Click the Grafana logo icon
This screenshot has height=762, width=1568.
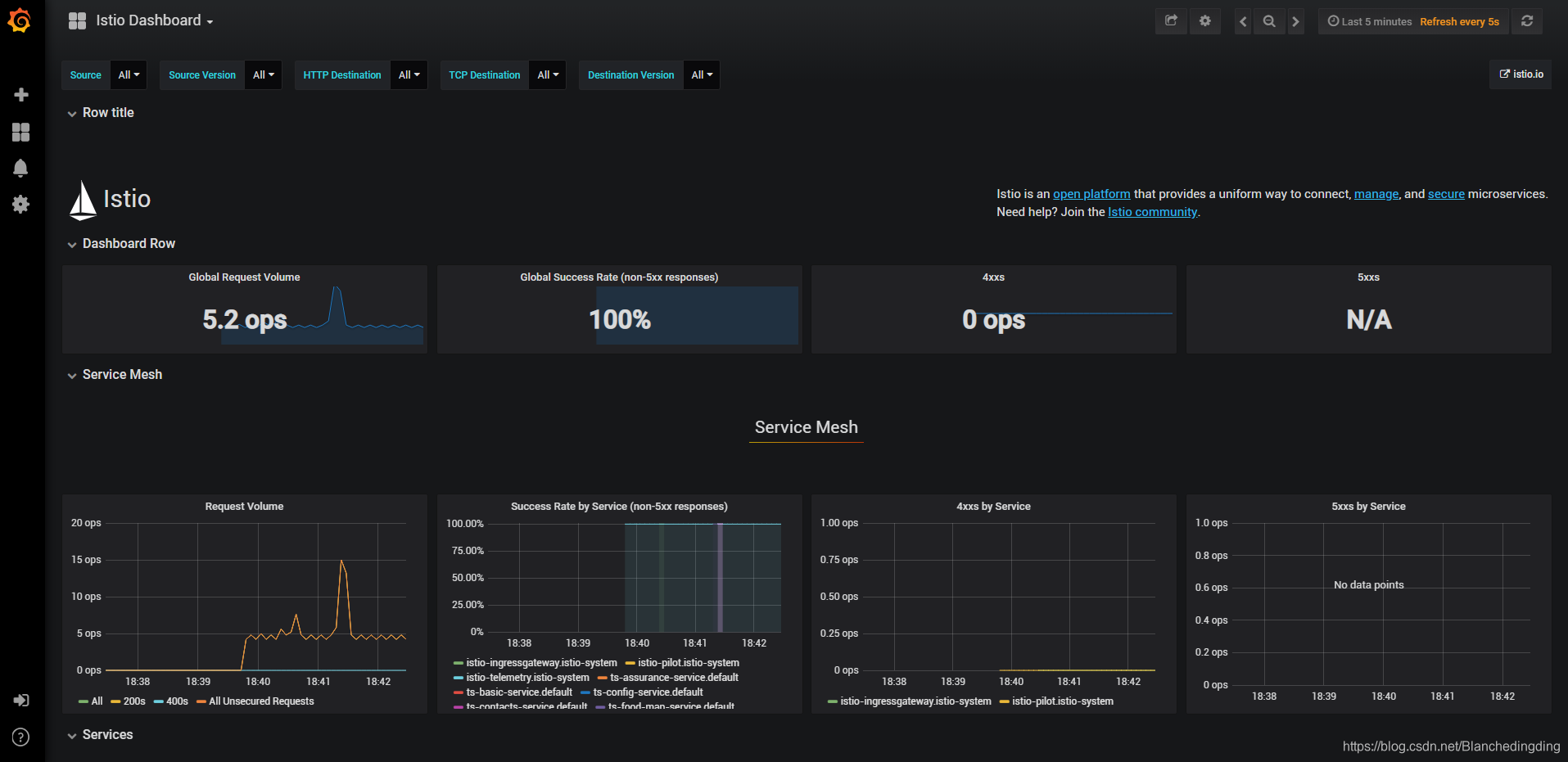pyautogui.click(x=20, y=20)
